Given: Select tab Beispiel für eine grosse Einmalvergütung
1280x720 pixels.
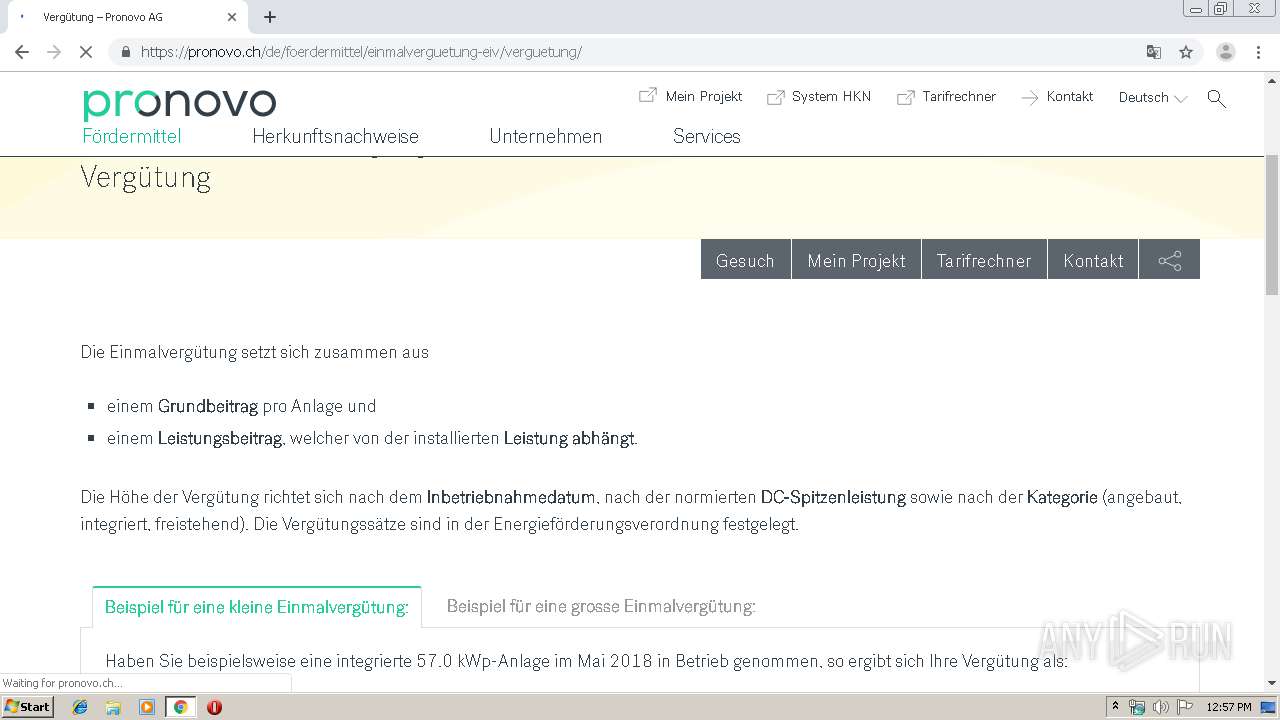Looking at the screenshot, I should (x=601, y=607).
